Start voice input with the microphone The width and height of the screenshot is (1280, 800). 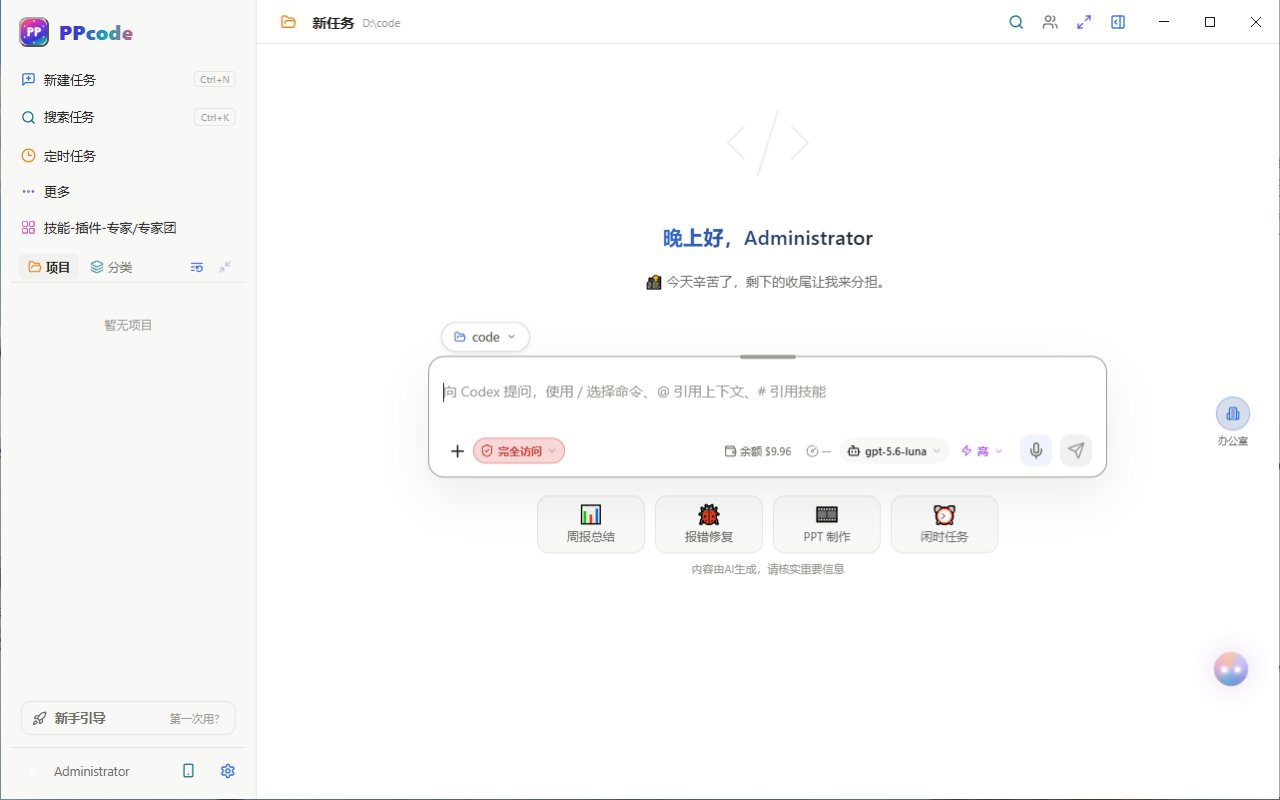[x=1036, y=451]
